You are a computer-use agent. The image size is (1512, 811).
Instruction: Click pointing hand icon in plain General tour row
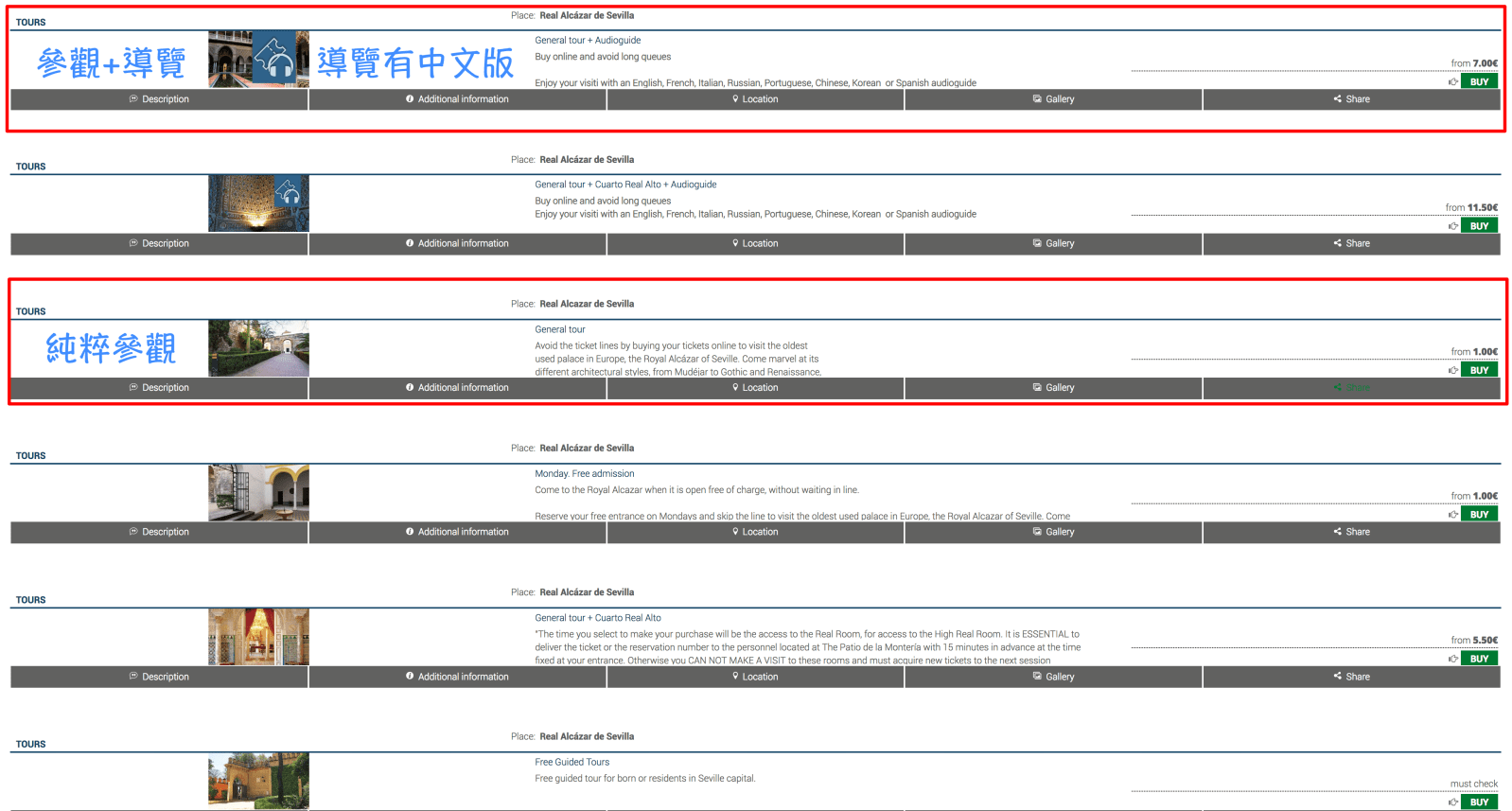(x=1453, y=371)
